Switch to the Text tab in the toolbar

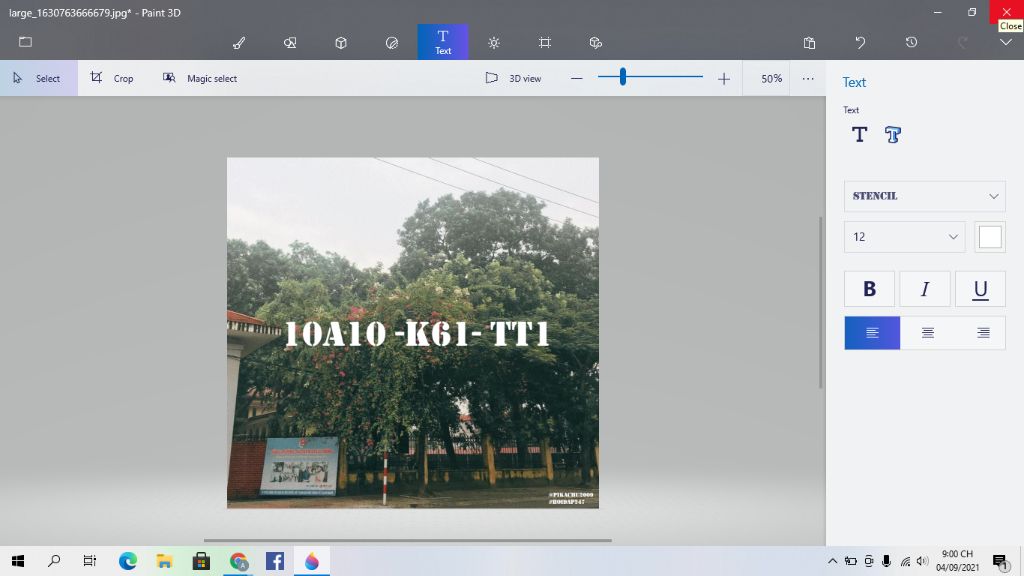tap(442, 42)
